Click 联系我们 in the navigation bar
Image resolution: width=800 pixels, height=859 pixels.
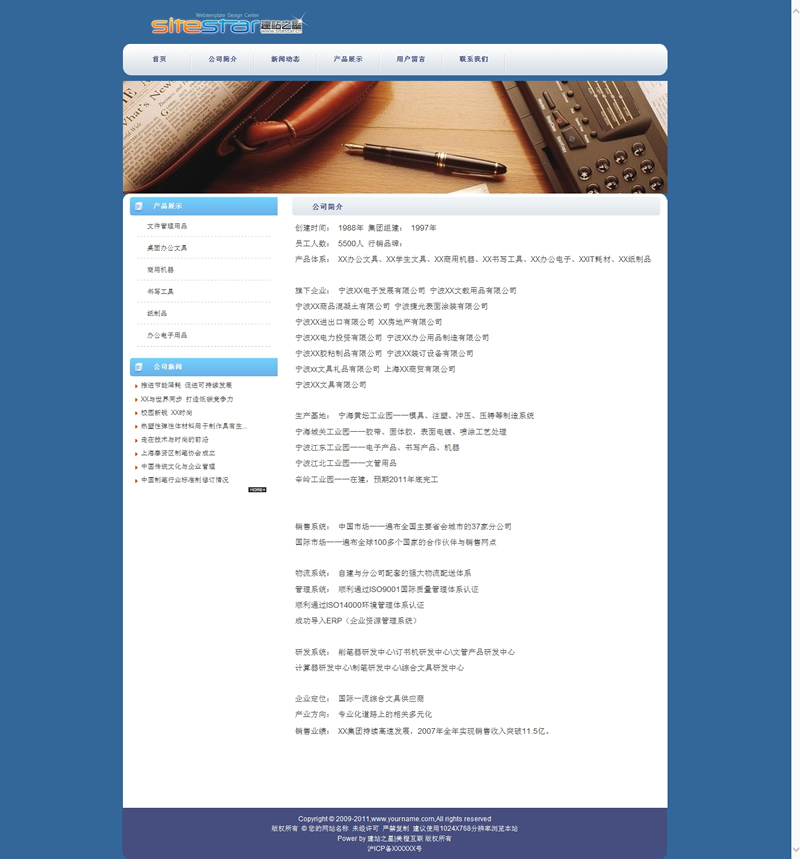(x=474, y=60)
